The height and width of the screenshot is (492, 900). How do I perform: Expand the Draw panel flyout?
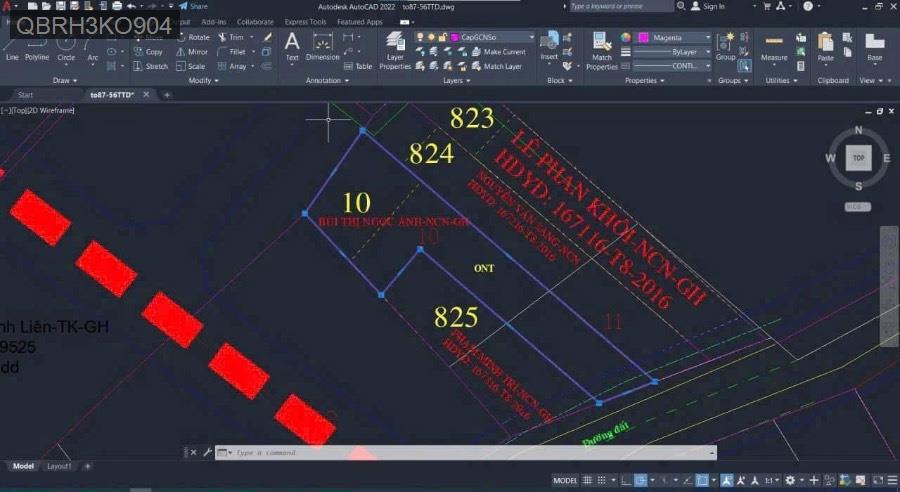pos(64,80)
